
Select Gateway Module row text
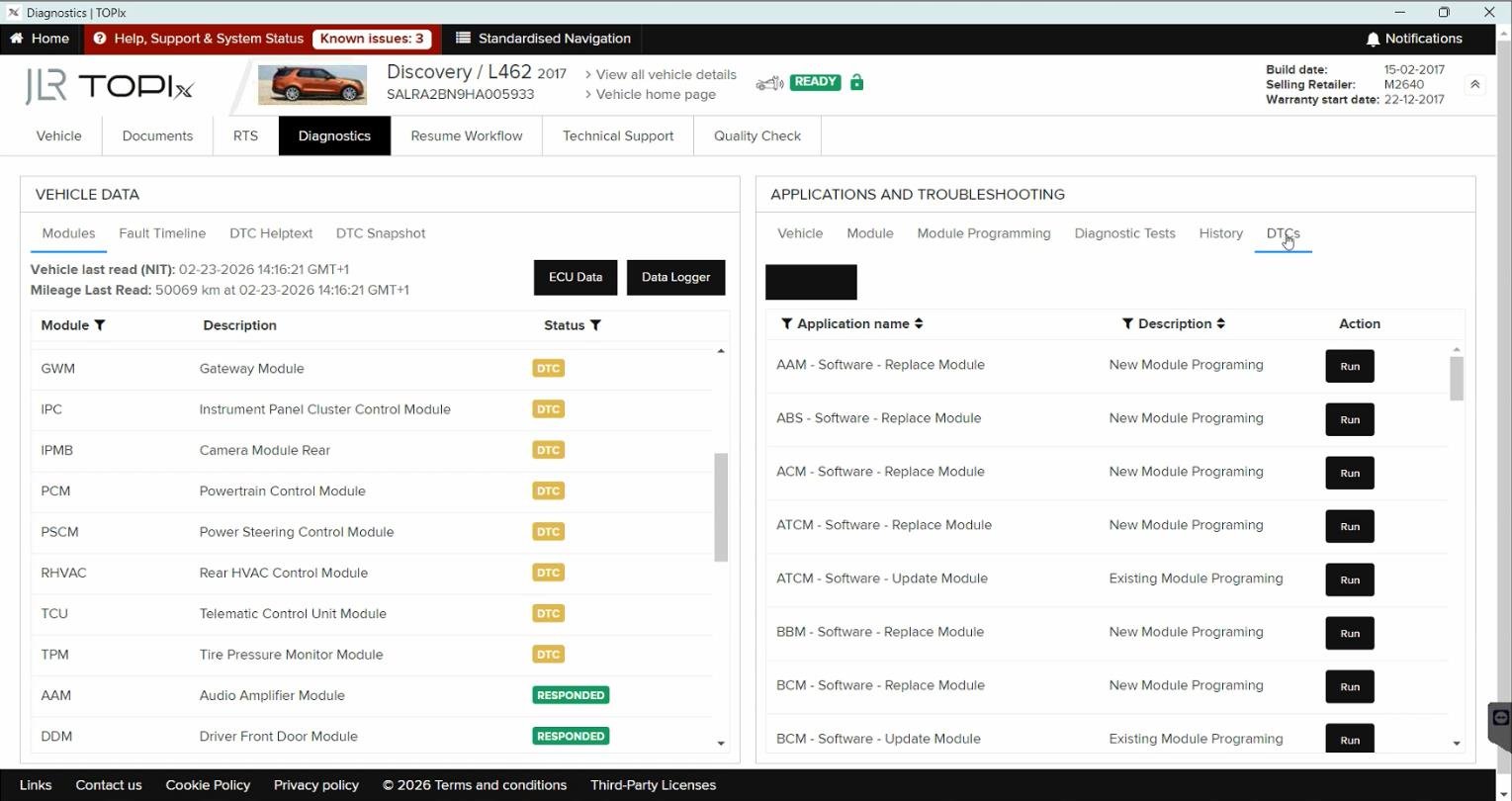[x=251, y=369]
